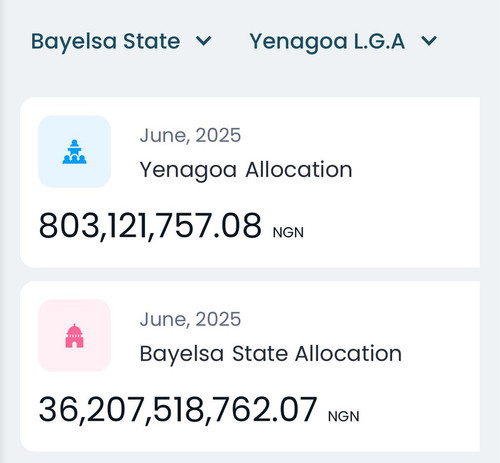Expand the chevron beside Yenagoa L.G.A
The width and height of the screenshot is (500, 463).
point(429,41)
